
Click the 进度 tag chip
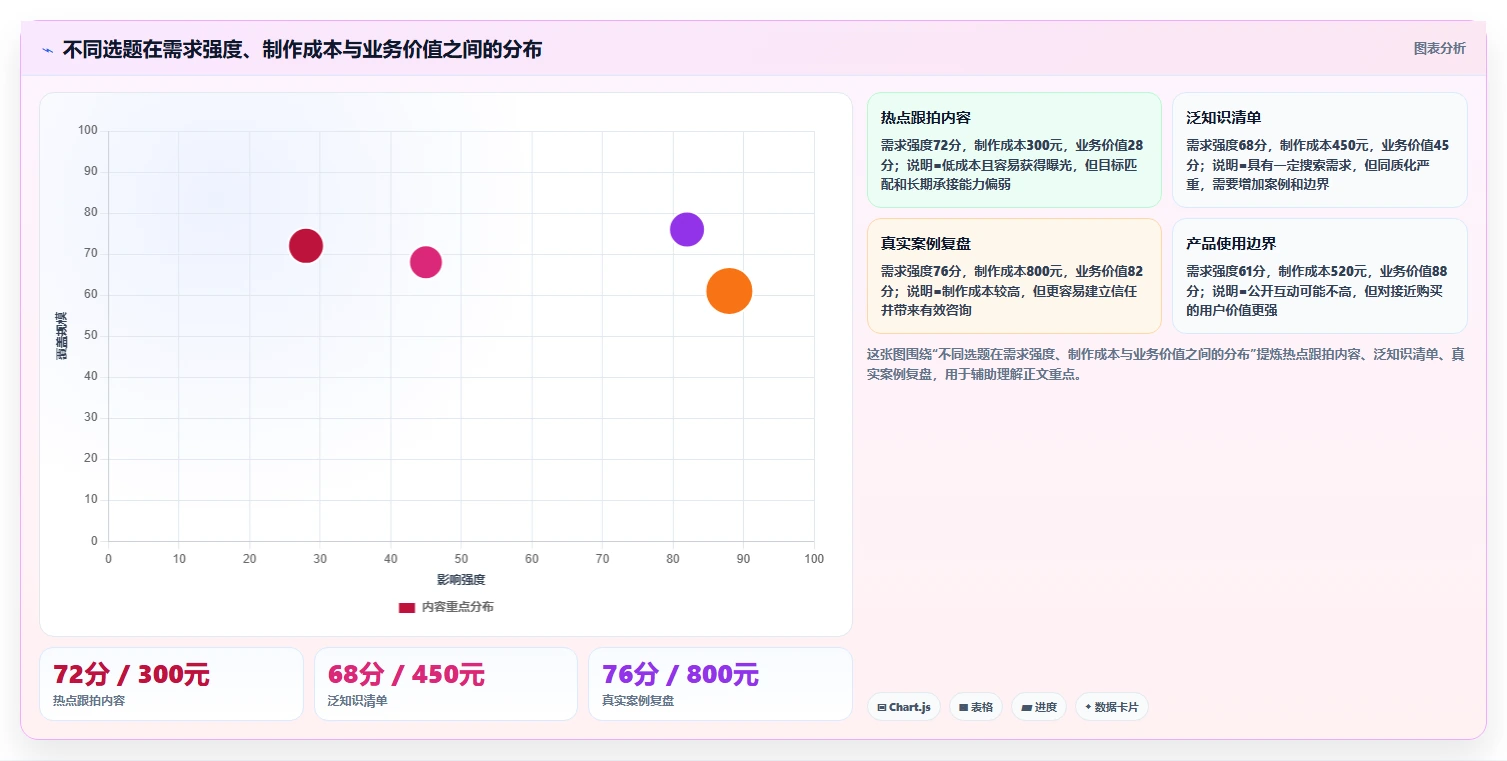pos(1039,707)
